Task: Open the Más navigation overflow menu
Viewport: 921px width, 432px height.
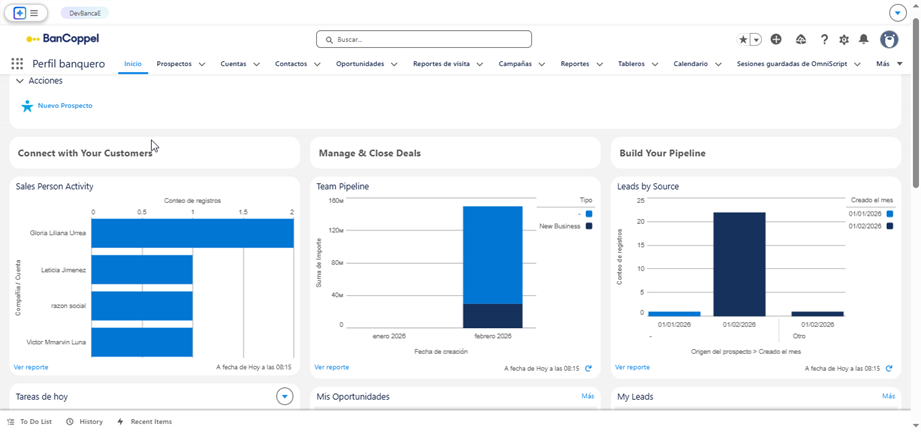Action: [888, 64]
